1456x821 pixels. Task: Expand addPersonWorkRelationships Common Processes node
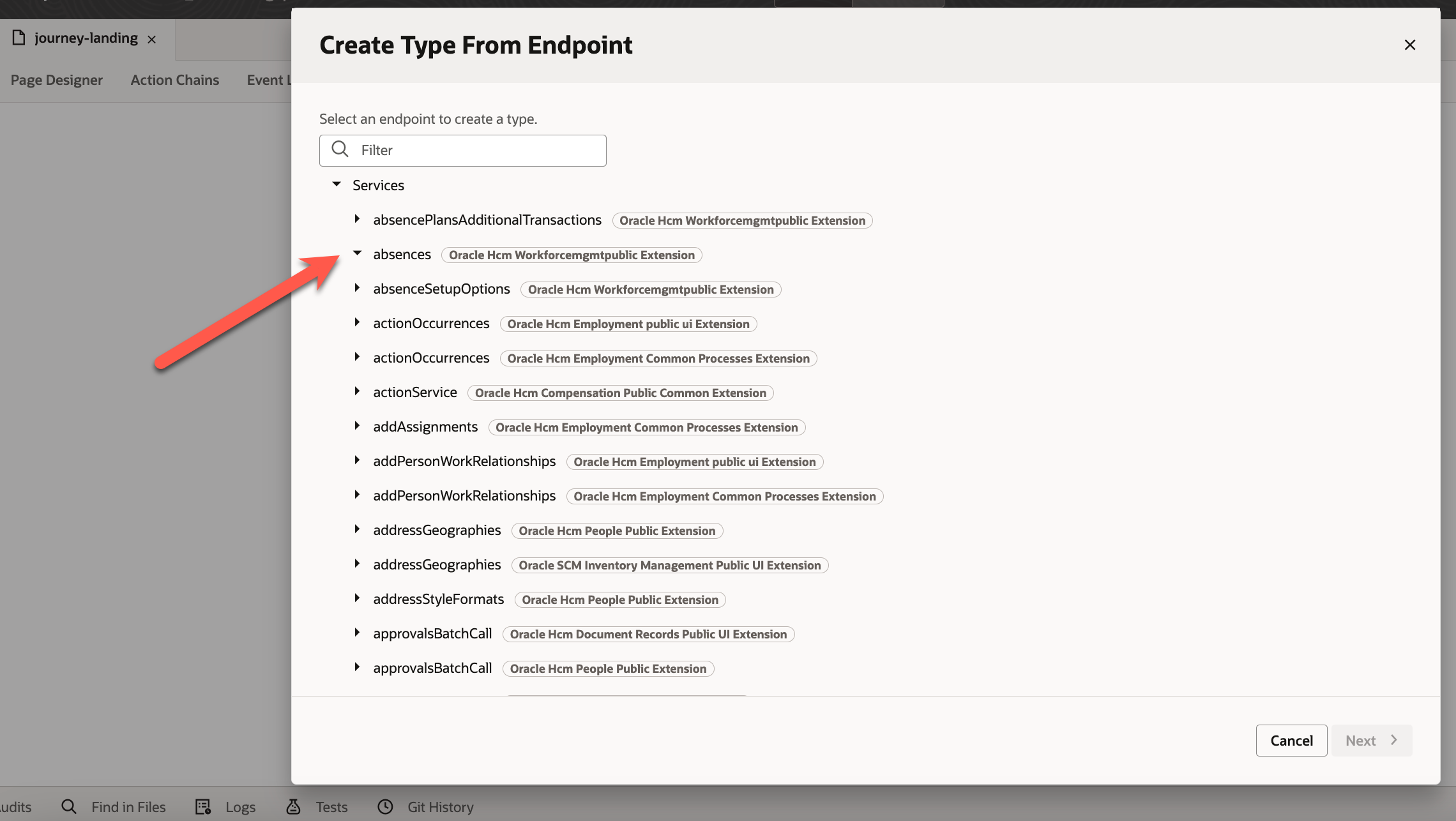click(x=357, y=495)
